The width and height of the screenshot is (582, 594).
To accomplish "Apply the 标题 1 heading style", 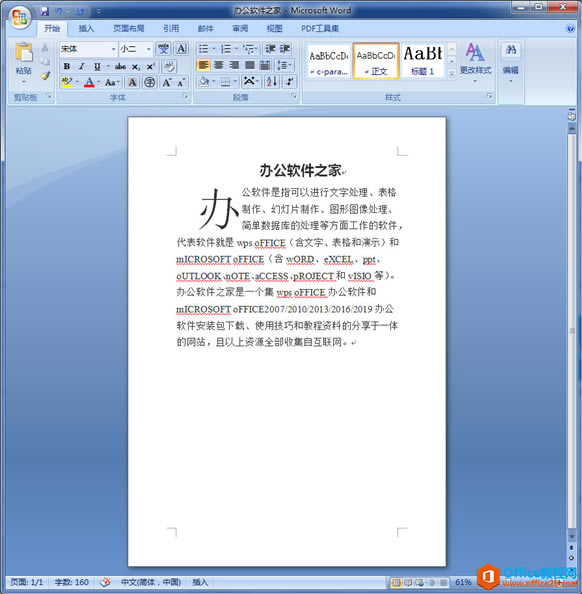I will (422, 61).
